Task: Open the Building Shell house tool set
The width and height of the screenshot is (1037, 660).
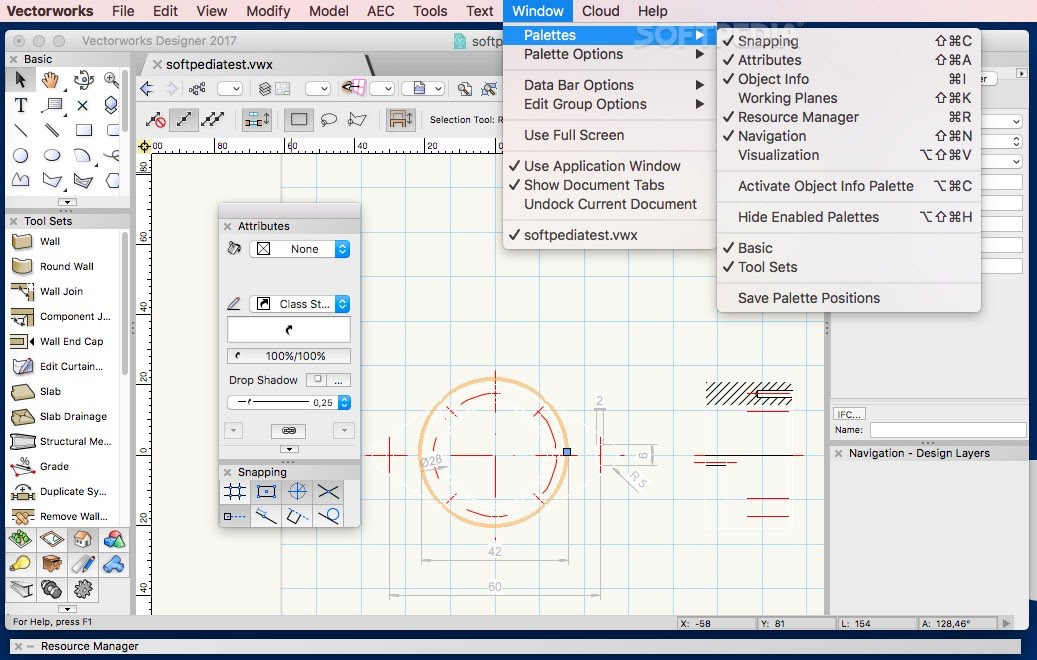Action: pos(83,540)
